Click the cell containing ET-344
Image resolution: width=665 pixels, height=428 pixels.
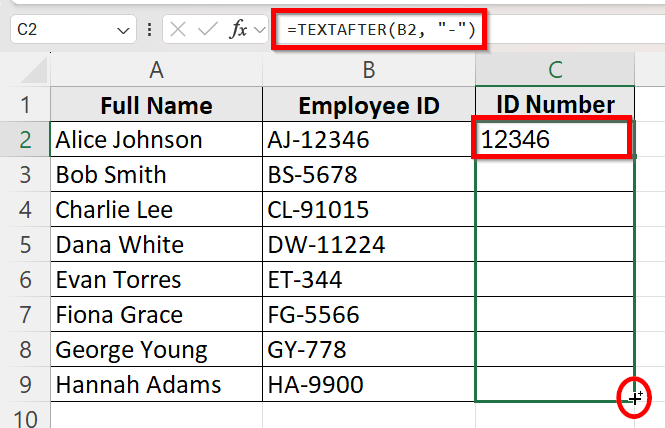click(x=369, y=280)
